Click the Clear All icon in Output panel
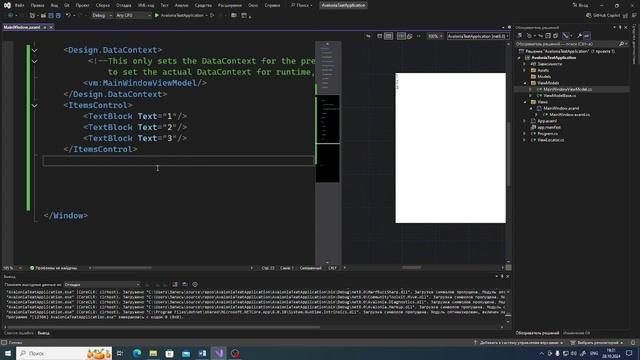The width and height of the screenshot is (640, 360). tap(175, 284)
